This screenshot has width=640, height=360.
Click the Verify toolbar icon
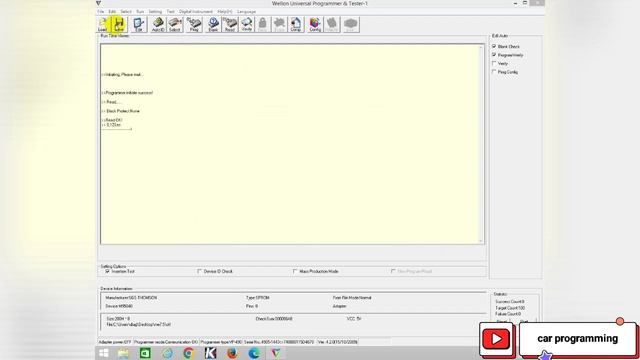point(247,24)
